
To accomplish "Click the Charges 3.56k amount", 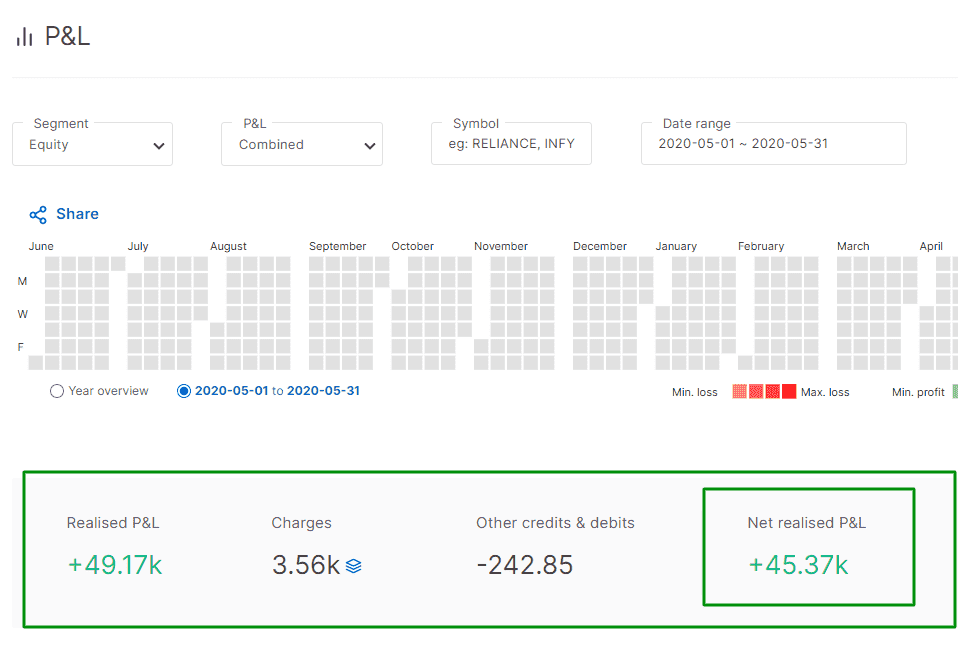I will pyautogui.click(x=306, y=565).
